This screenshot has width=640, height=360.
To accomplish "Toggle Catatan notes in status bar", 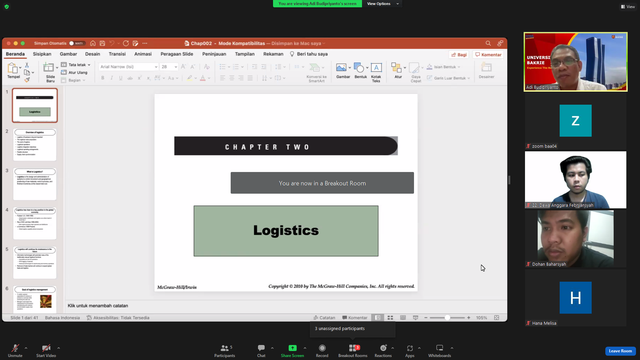I will [324, 318].
